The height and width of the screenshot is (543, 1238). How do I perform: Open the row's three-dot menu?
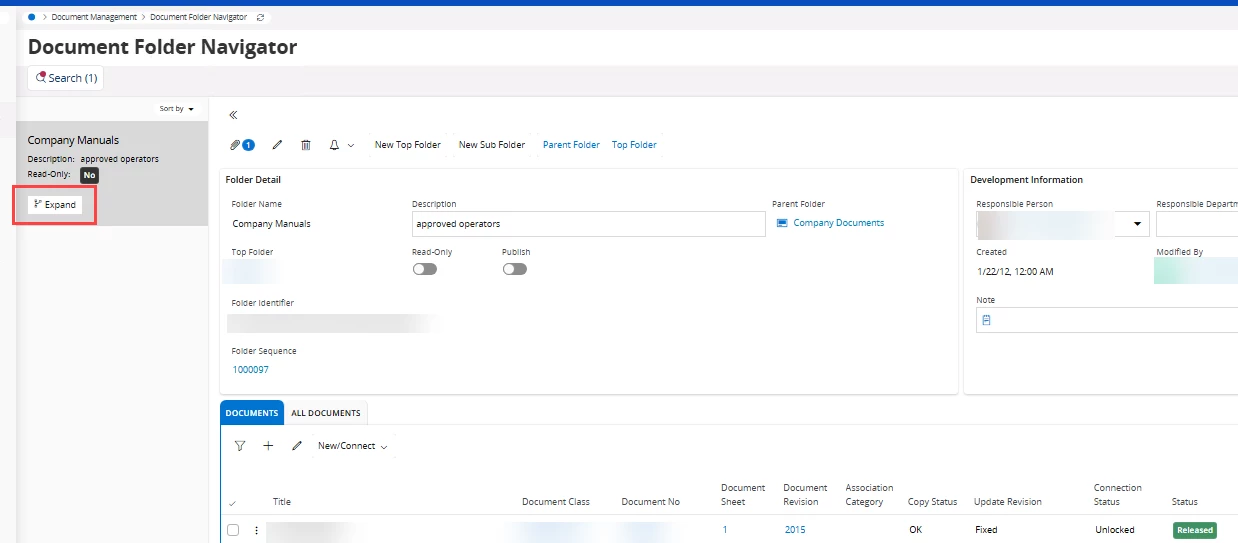pyautogui.click(x=256, y=530)
